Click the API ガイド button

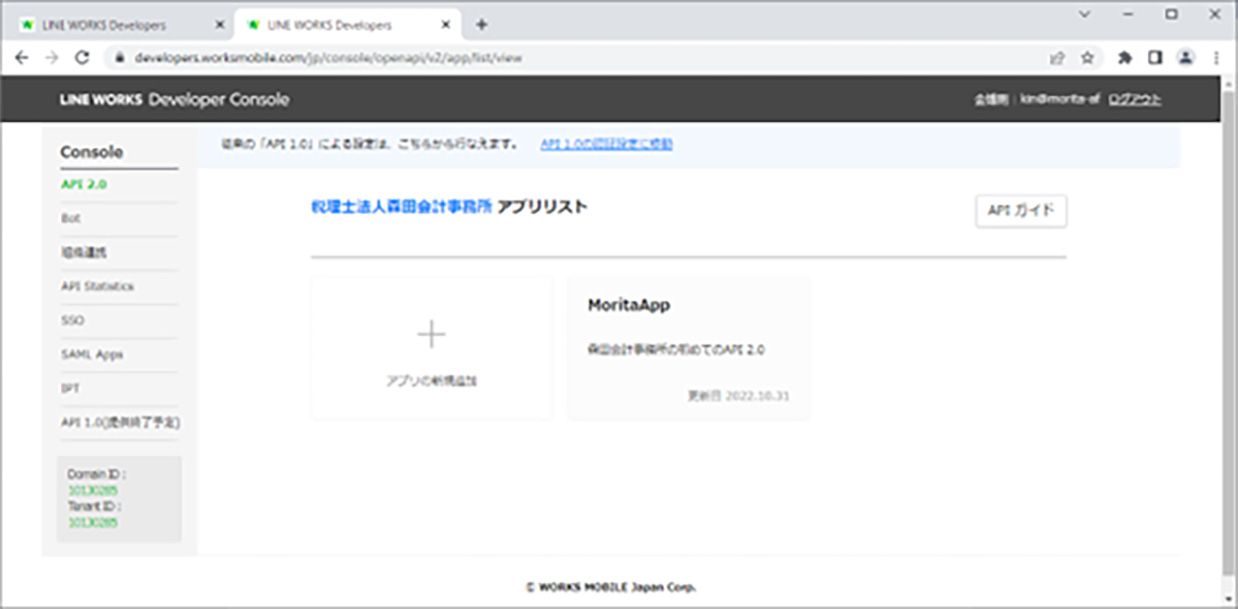(x=1020, y=211)
